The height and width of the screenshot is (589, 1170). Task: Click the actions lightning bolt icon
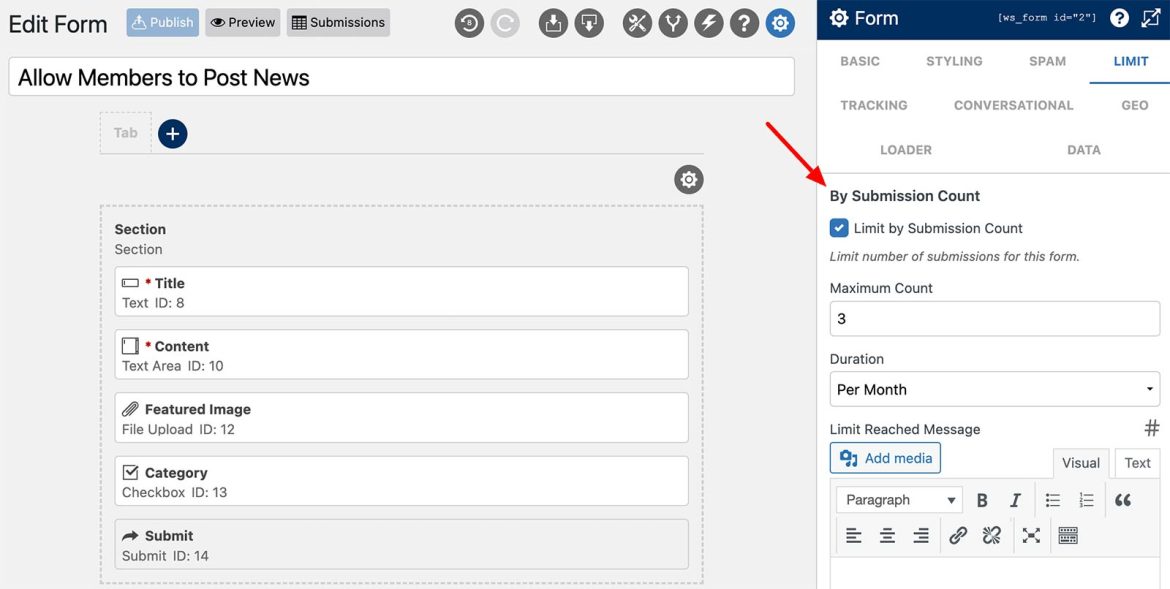[709, 22]
